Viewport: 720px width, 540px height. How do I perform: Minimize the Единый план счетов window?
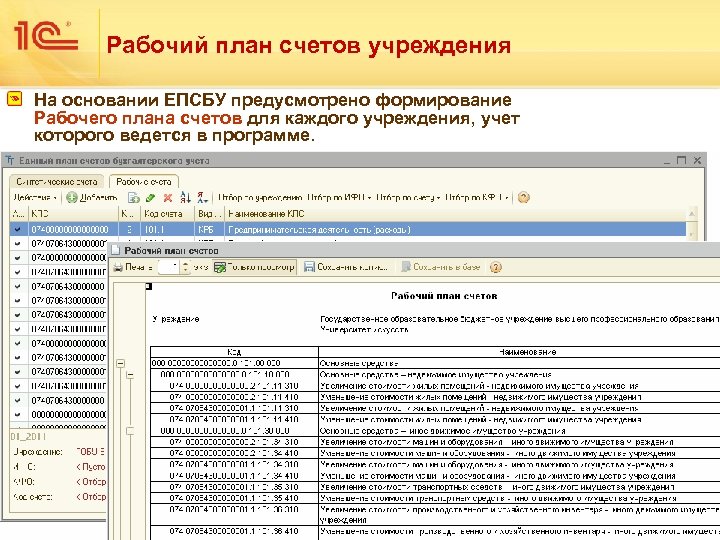(x=667, y=160)
